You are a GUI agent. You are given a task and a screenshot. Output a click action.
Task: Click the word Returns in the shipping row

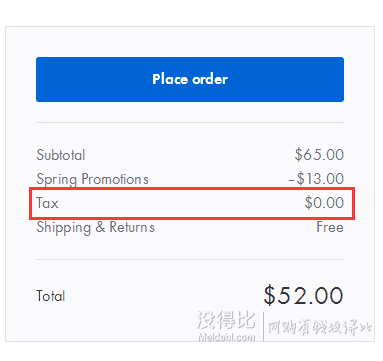click(x=132, y=227)
